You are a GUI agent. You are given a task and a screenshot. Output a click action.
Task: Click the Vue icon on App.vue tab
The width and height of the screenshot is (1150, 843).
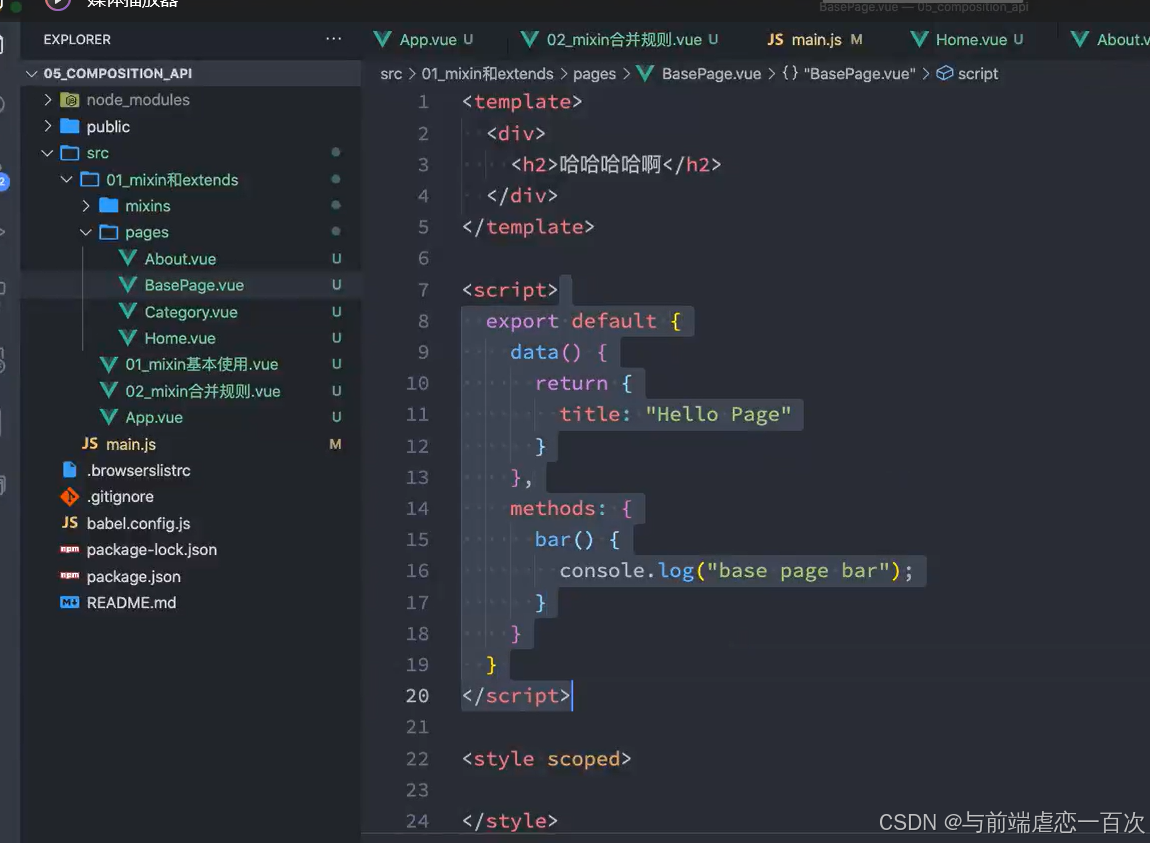[382, 39]
